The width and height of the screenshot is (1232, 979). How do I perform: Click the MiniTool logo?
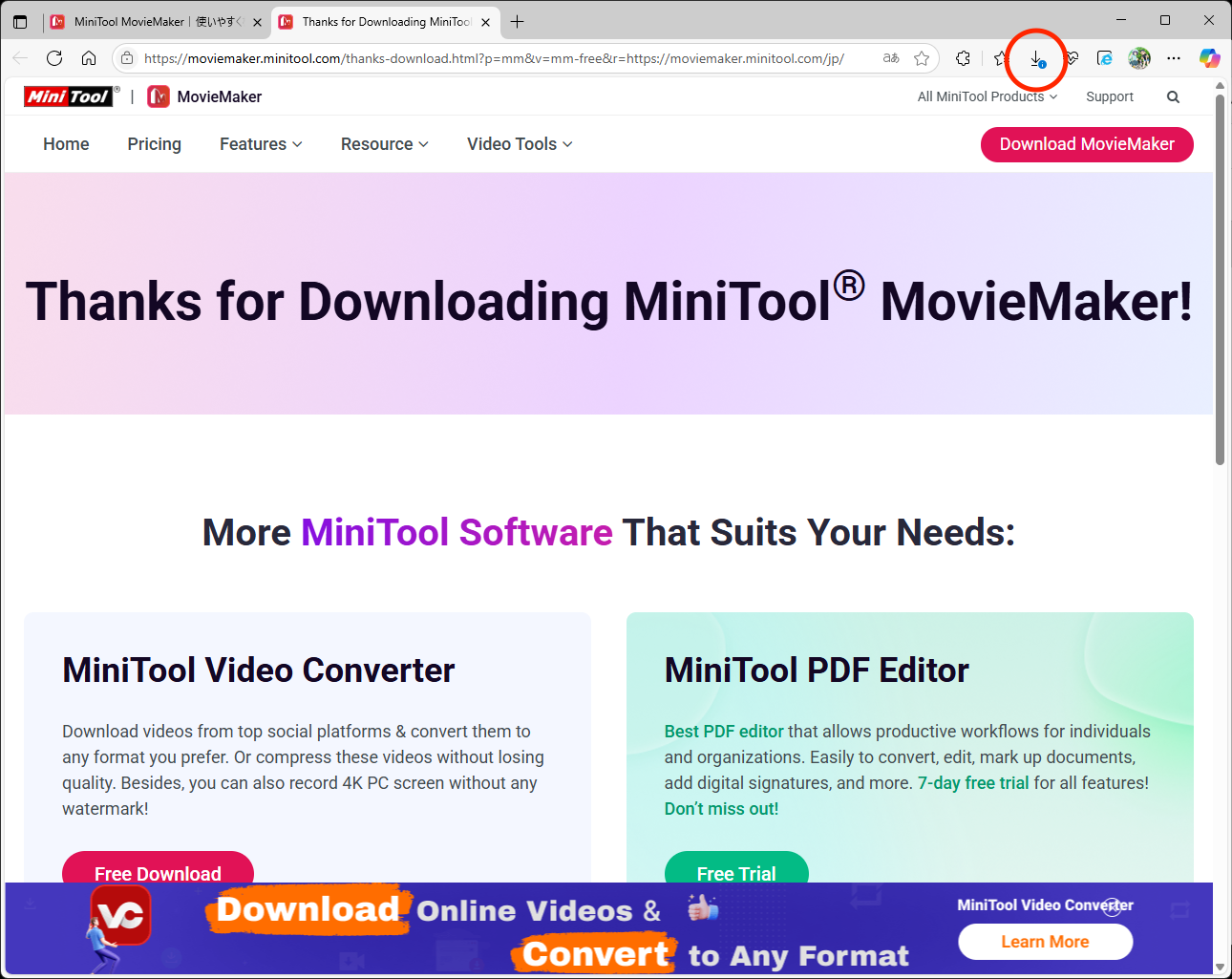coord(72,96)
